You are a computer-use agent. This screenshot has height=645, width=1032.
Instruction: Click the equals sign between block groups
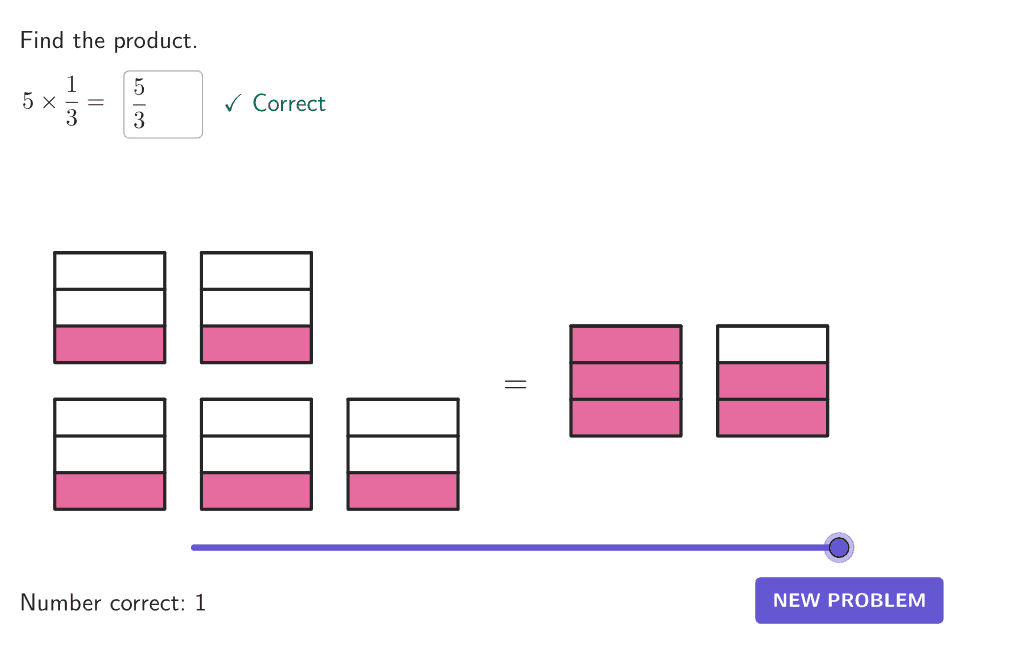515,384
